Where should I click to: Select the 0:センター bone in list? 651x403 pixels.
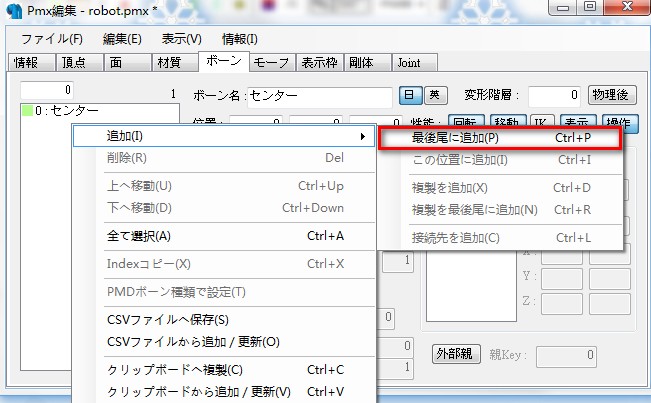coord(100,110)
